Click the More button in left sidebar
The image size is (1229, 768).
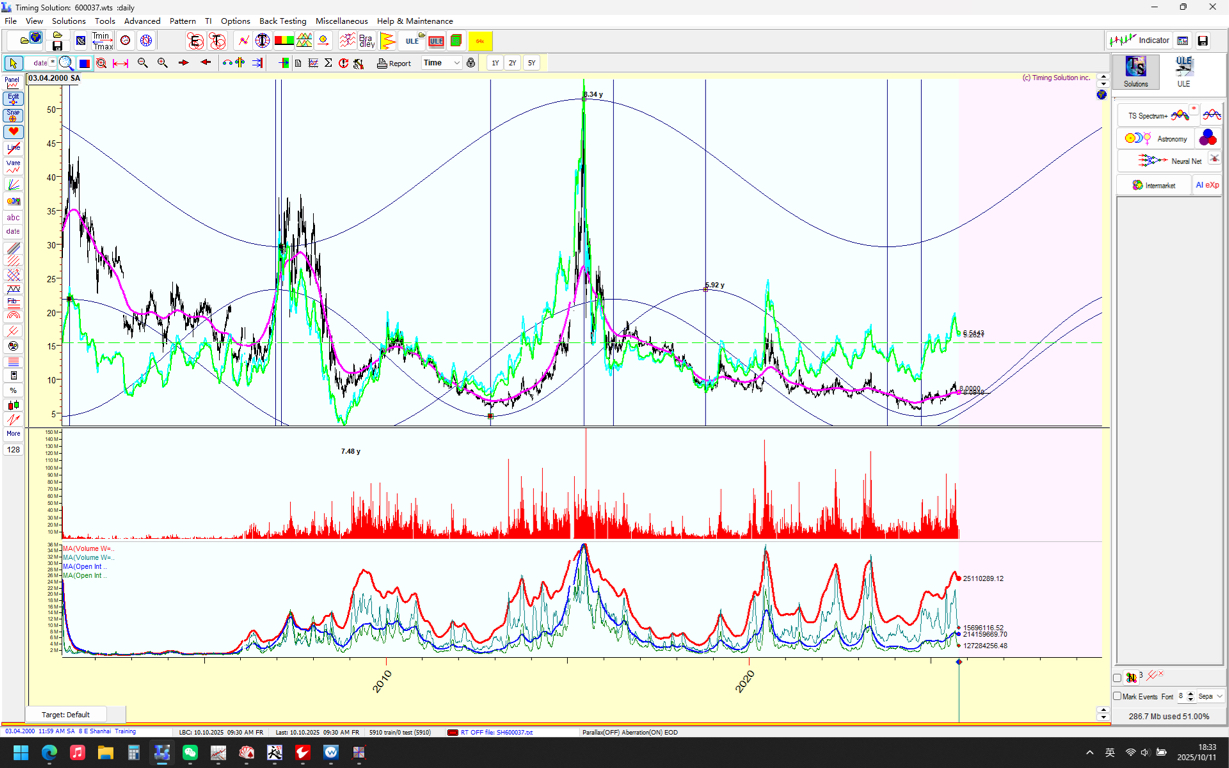13,434
